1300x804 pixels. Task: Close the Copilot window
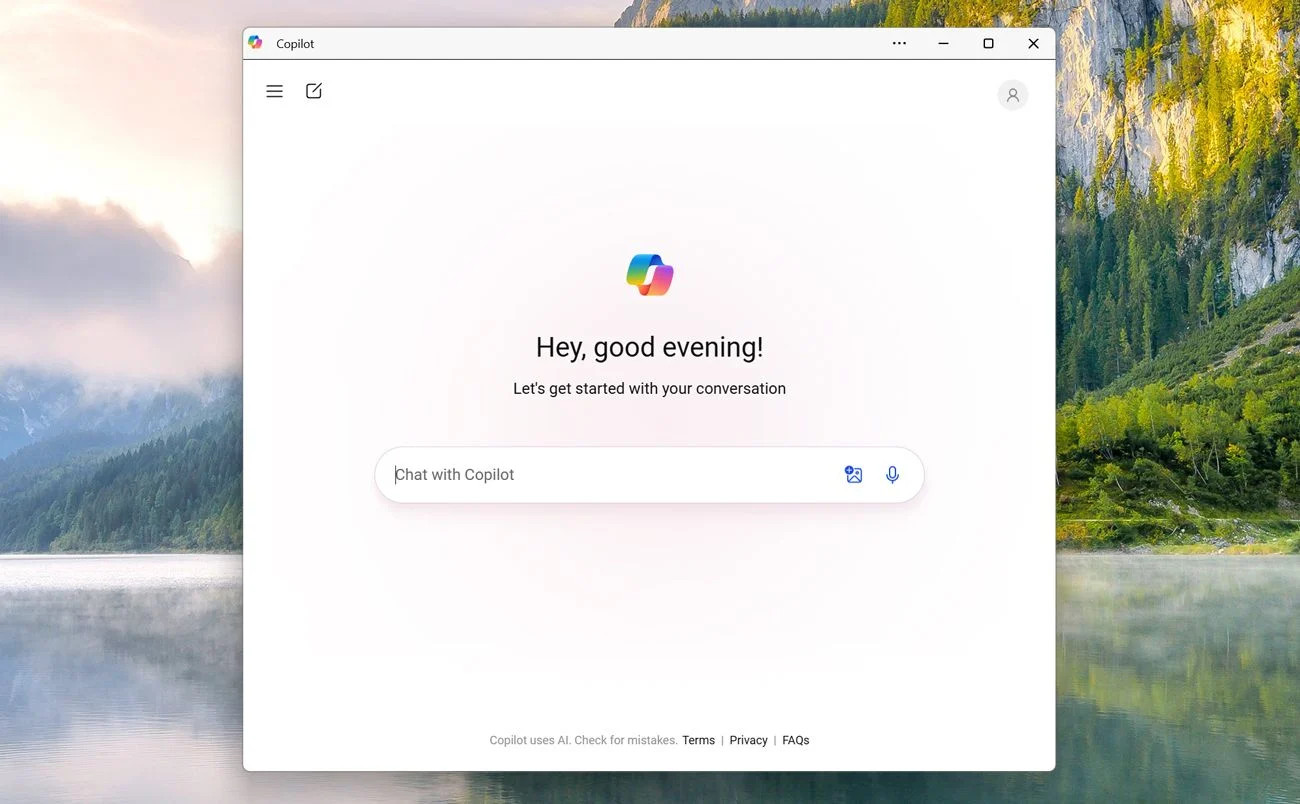pyautogui.click(x=1033, y=43)
